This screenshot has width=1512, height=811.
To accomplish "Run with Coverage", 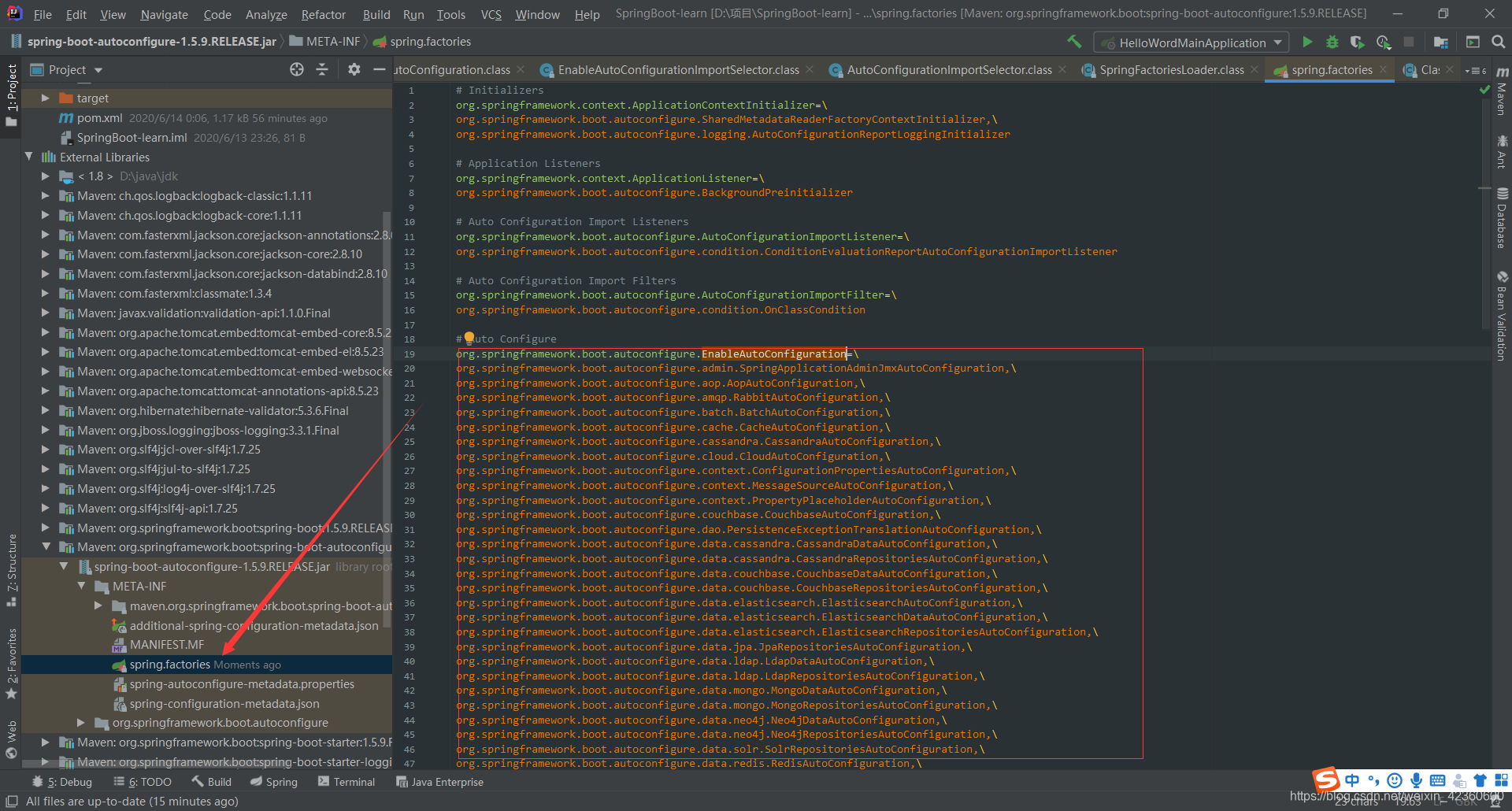I will pos(1357,42).
